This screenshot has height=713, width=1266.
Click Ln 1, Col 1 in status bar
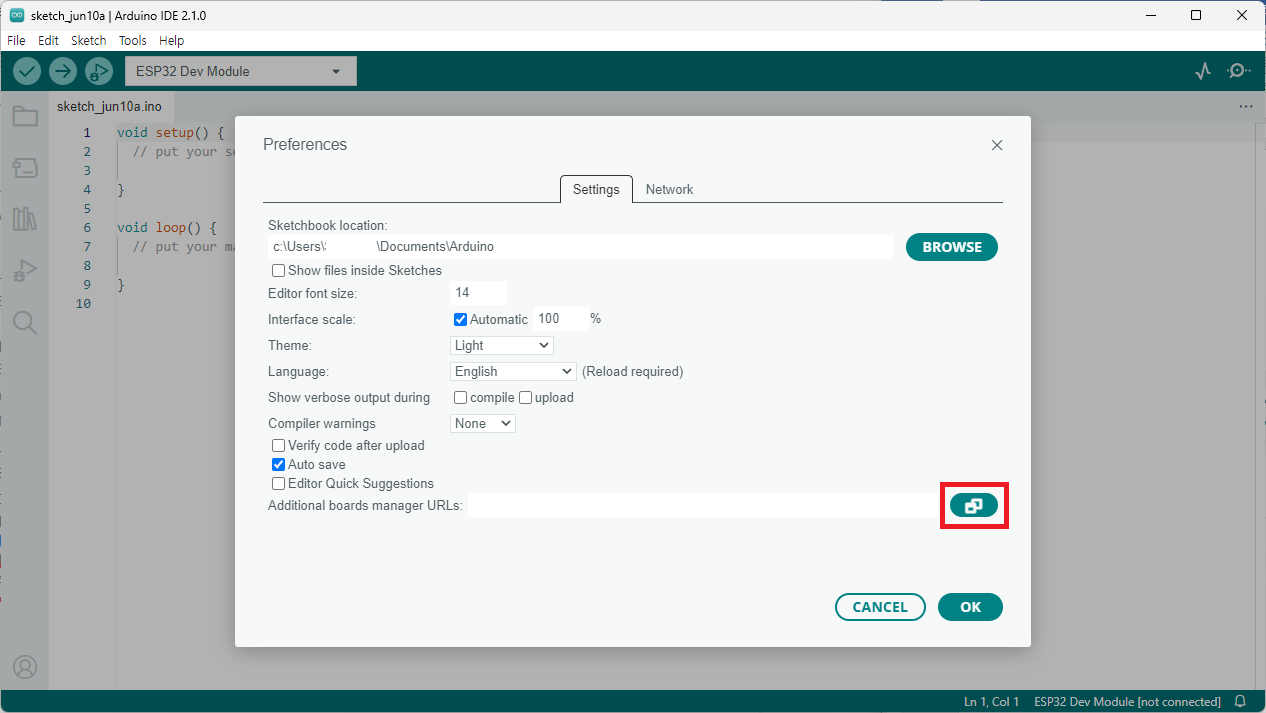coord(992,702)
